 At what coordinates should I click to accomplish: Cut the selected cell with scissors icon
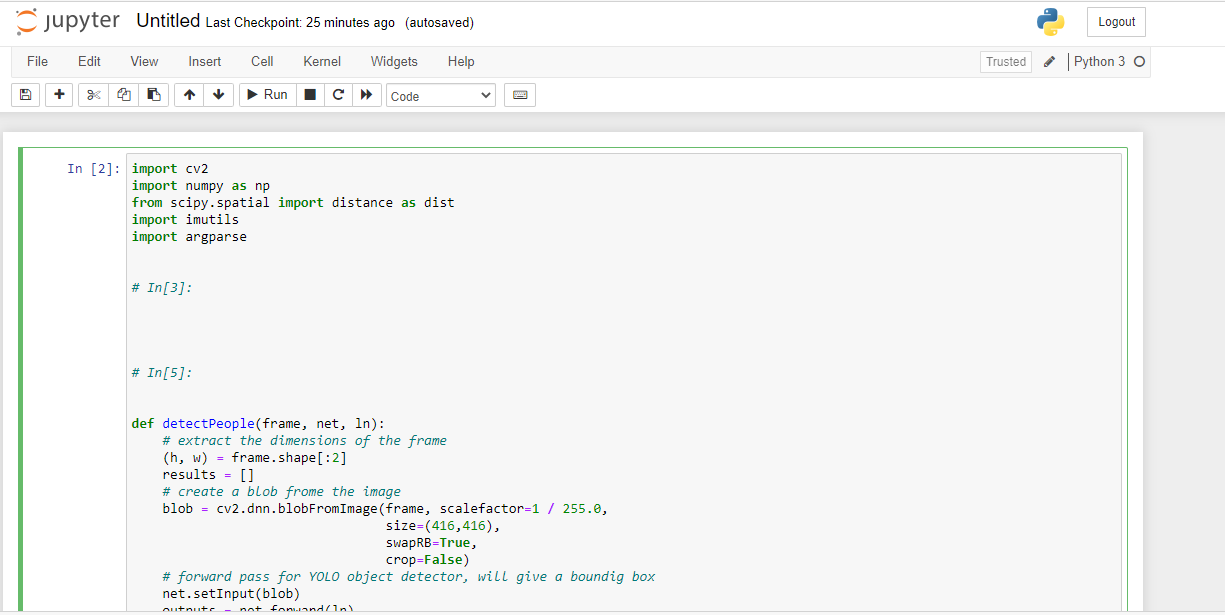[x=93, y=94]
